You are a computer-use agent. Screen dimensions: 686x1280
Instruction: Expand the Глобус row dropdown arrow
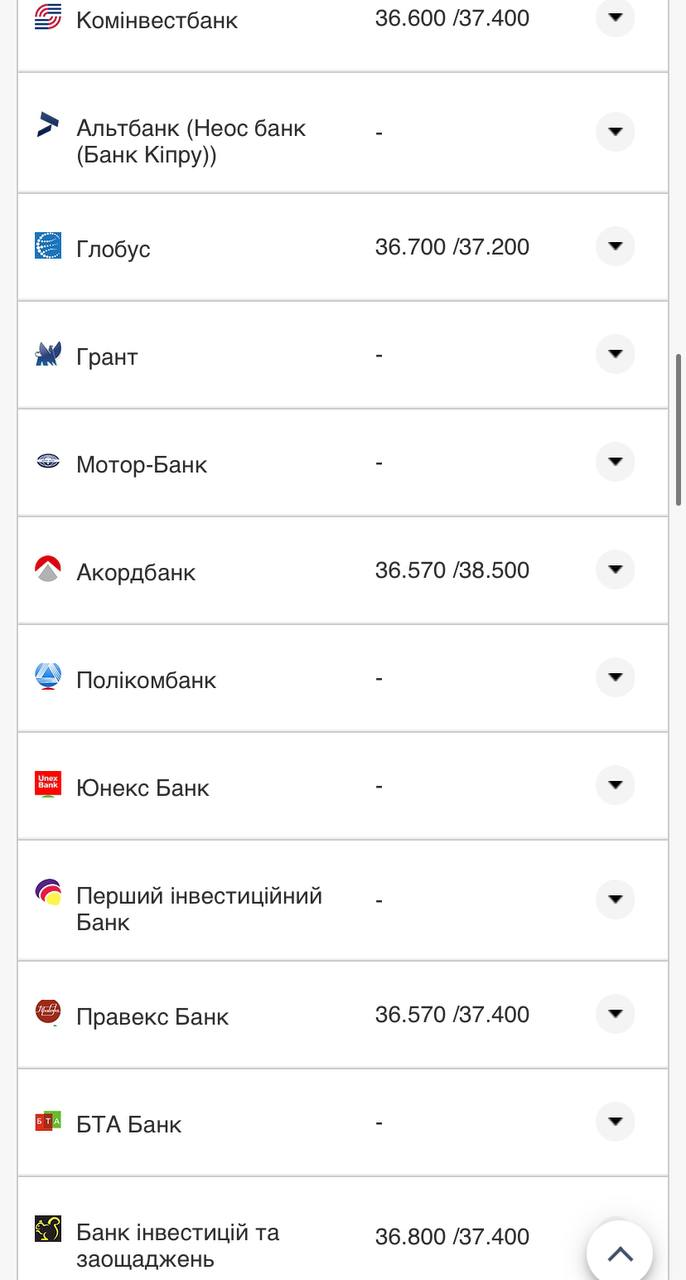615,244
